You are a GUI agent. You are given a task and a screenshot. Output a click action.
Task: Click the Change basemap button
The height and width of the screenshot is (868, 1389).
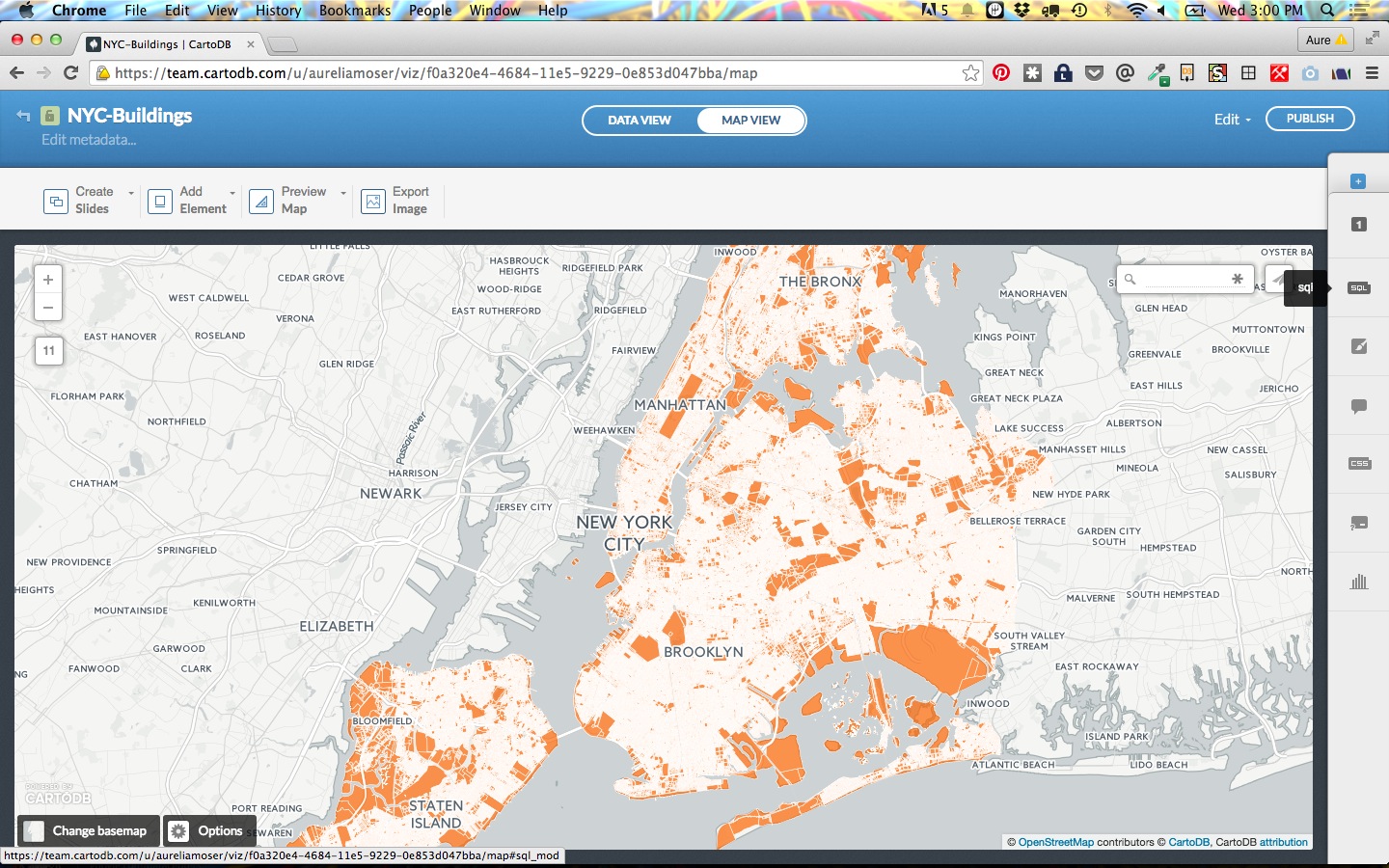tap(89, 830)
